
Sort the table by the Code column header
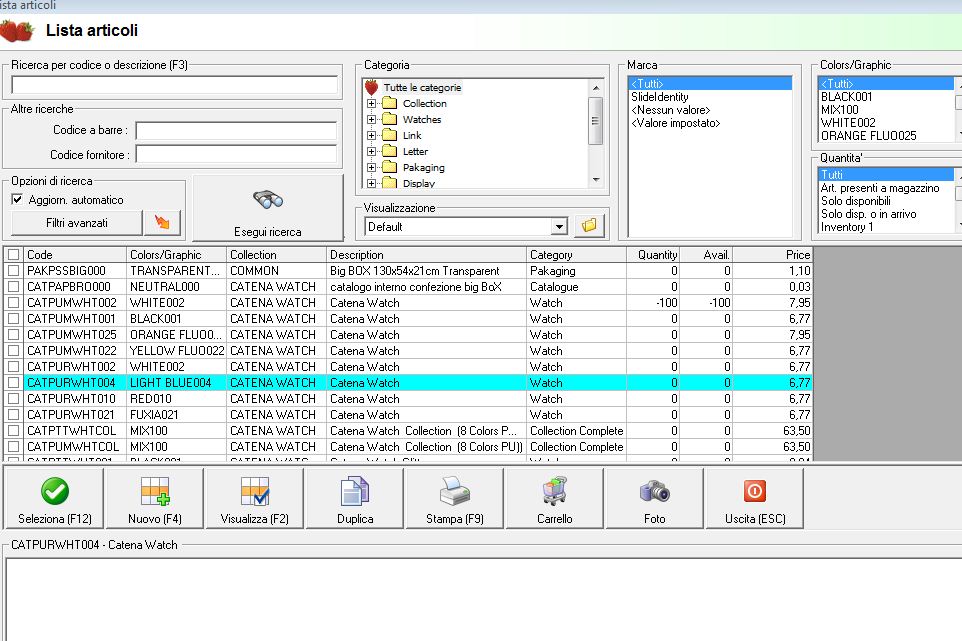click(x=75, y=255)
